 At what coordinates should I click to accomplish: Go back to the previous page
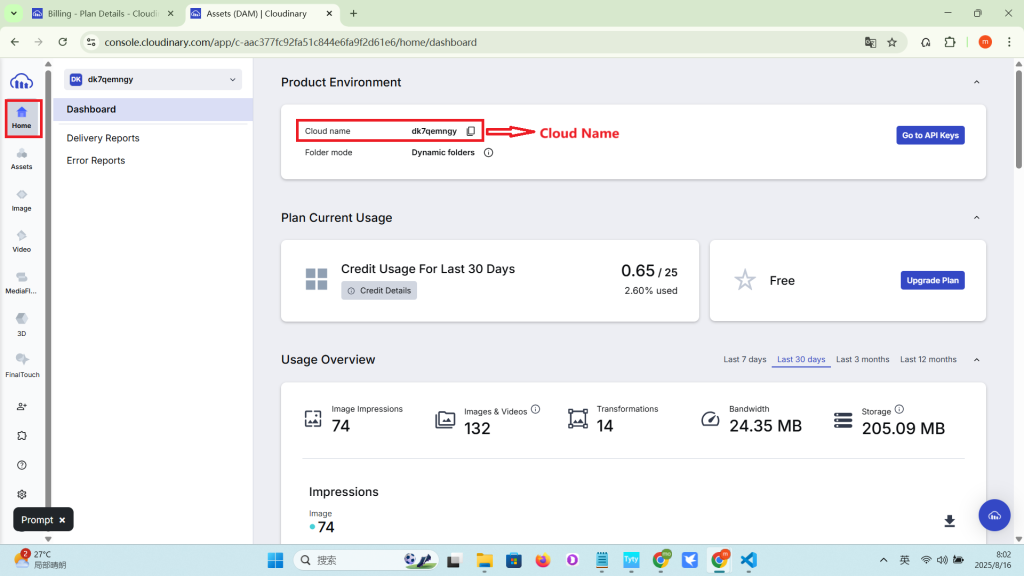15,42
